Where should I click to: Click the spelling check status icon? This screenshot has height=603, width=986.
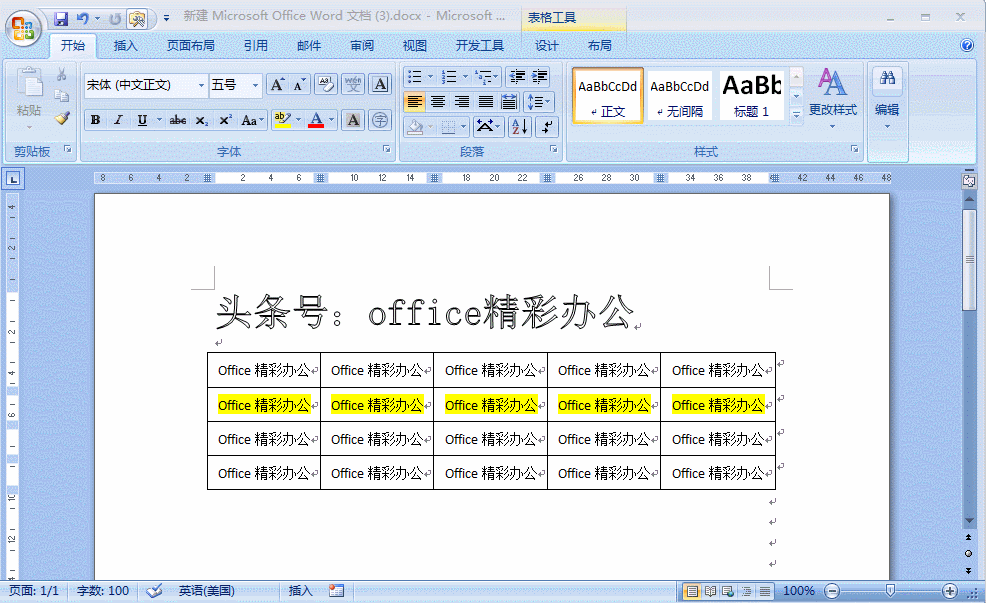pyautogui.click(x=154, y=590)
